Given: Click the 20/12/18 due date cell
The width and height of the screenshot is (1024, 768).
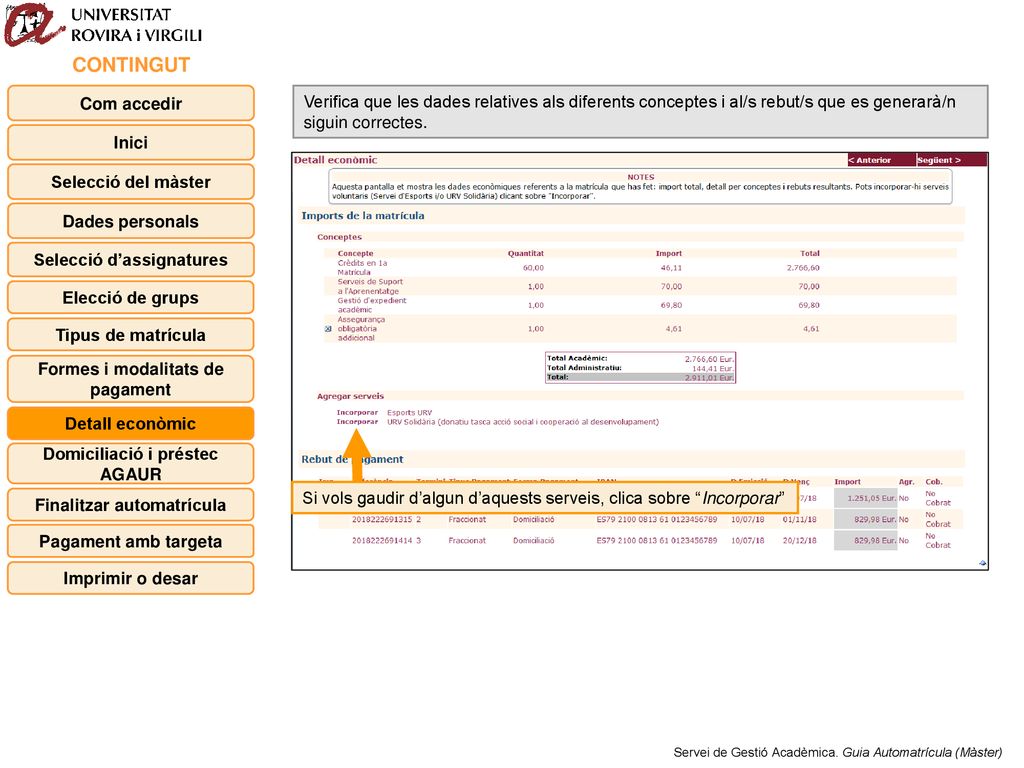Looking at the screenshot, I should pos(799,541).
